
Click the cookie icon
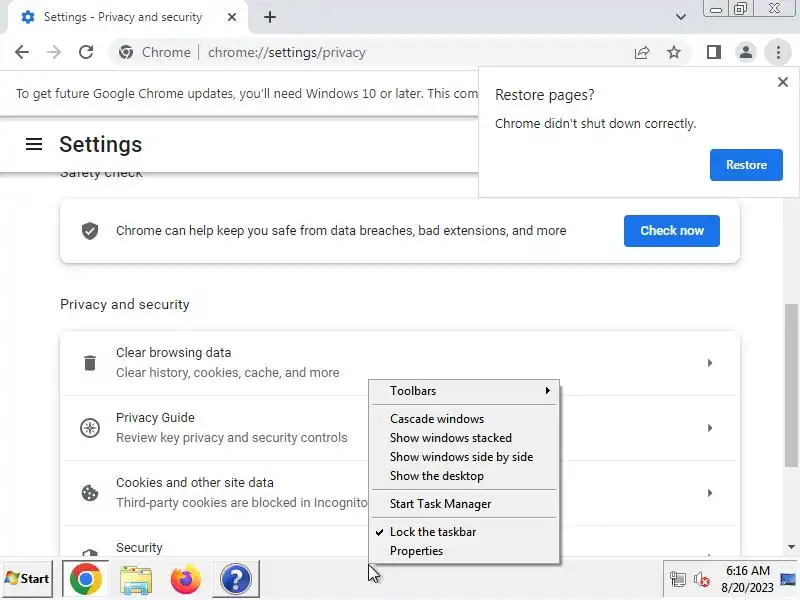(90, 493)
